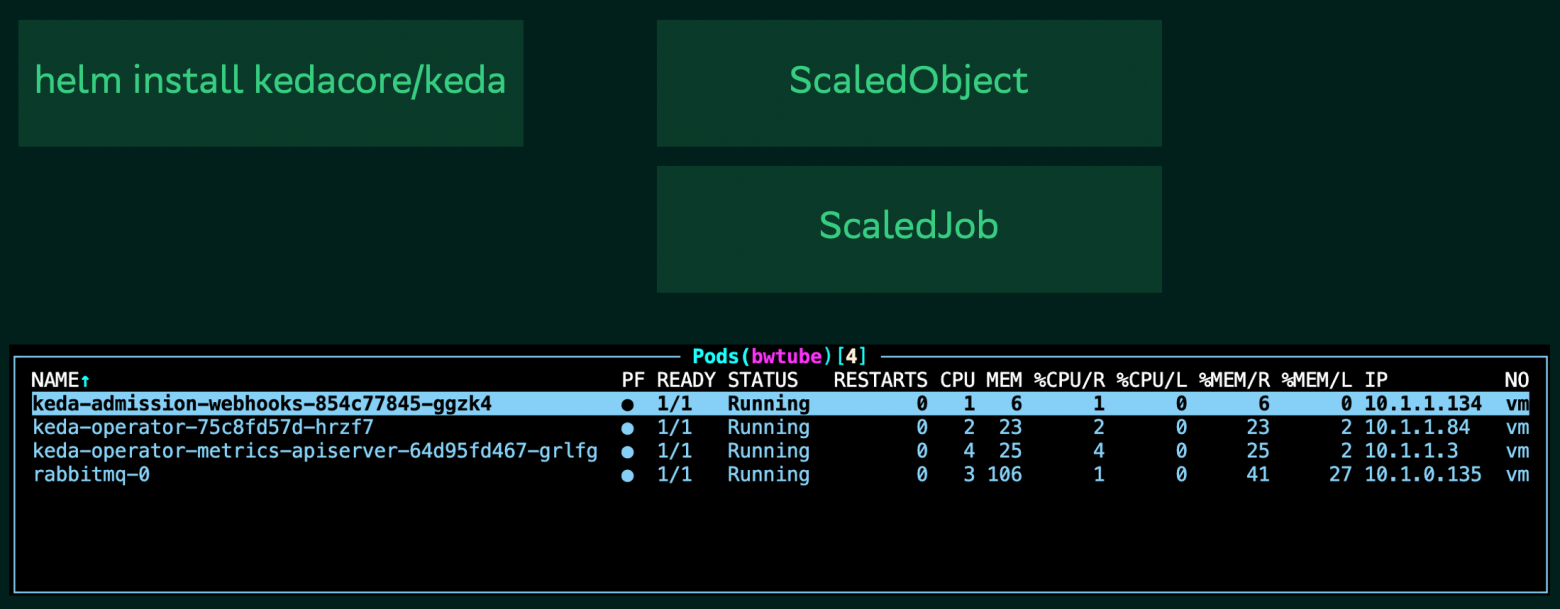Viewport: 1560px width, 609px height.
Task: Click the STATUS column header
Action: pyautogui.click(x=762, y=380)
